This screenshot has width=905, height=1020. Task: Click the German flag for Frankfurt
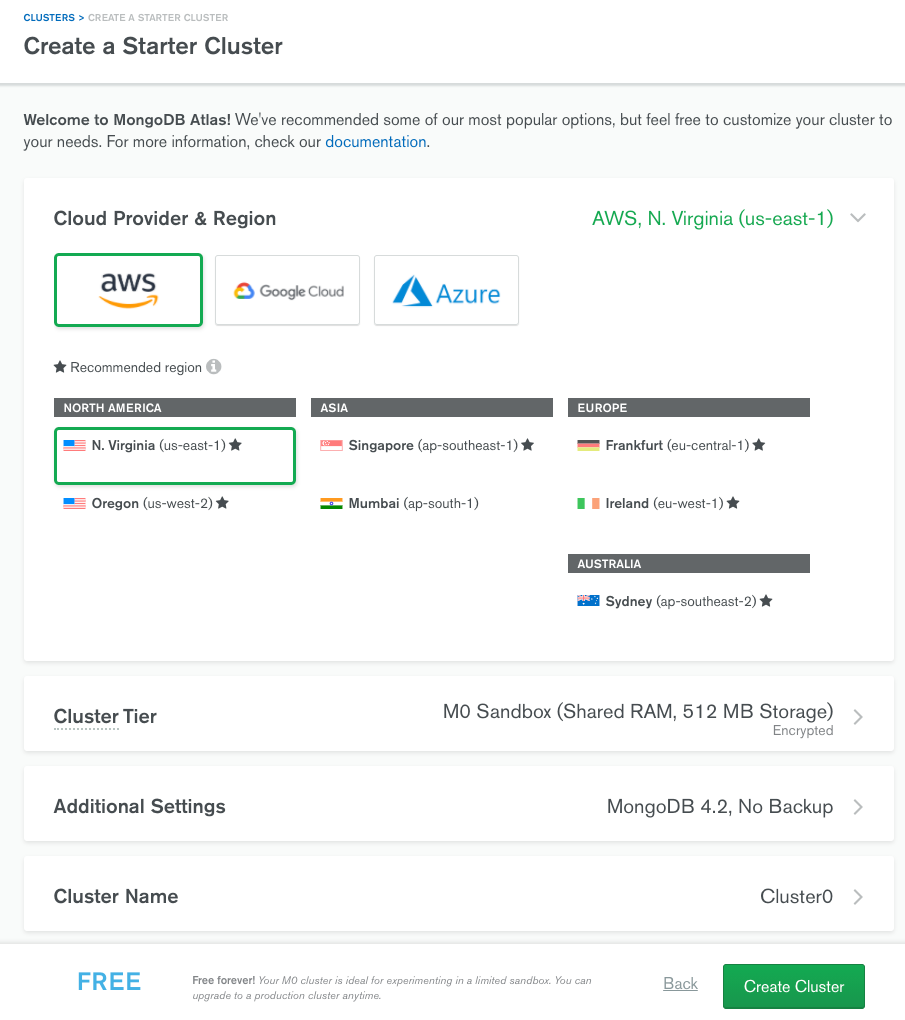click(x=588, y=445)
